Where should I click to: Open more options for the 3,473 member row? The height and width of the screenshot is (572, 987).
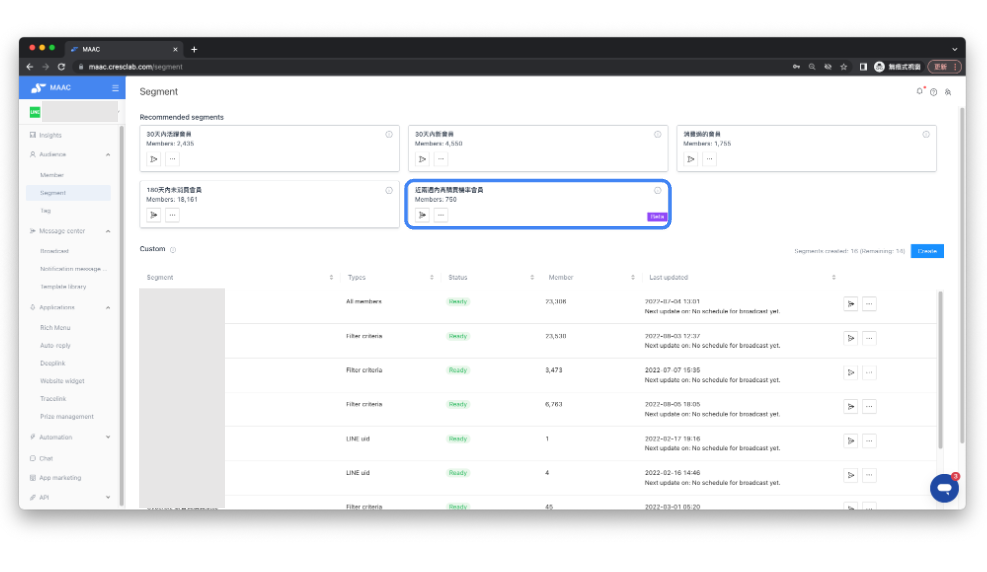868,372
